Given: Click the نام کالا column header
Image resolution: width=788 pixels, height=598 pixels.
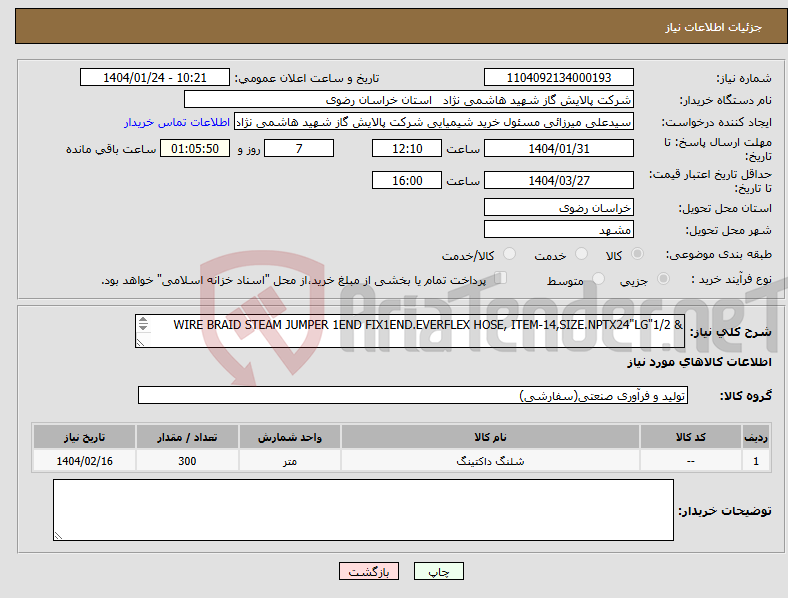Looking at the screenshot, I should point(490,437).
